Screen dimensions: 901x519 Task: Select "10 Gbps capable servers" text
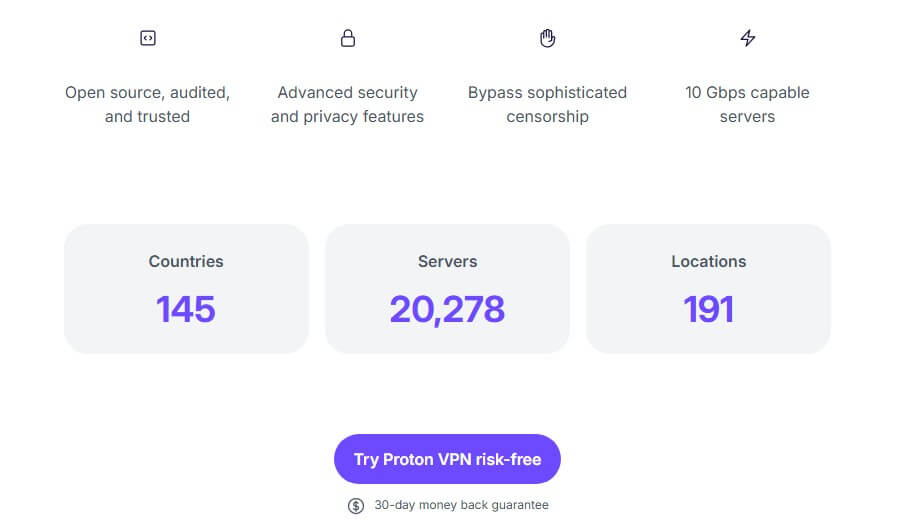point(748,104)
